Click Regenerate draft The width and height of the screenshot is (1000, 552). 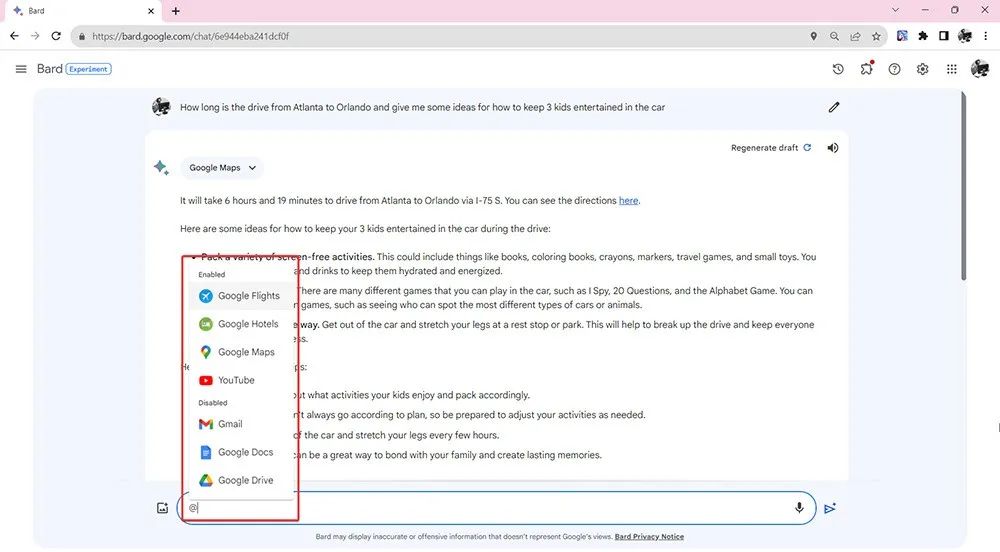point(771,148)
